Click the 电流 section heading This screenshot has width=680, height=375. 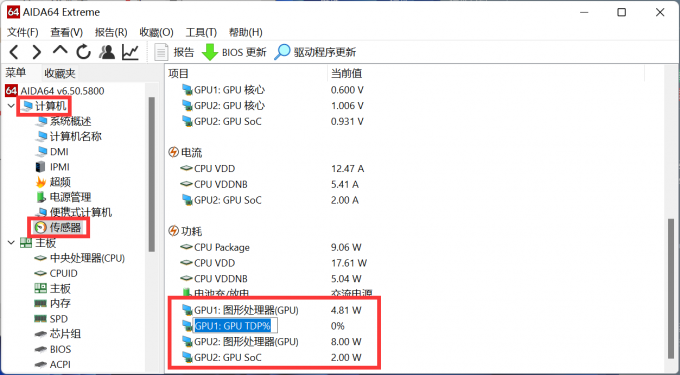(185, 153)
